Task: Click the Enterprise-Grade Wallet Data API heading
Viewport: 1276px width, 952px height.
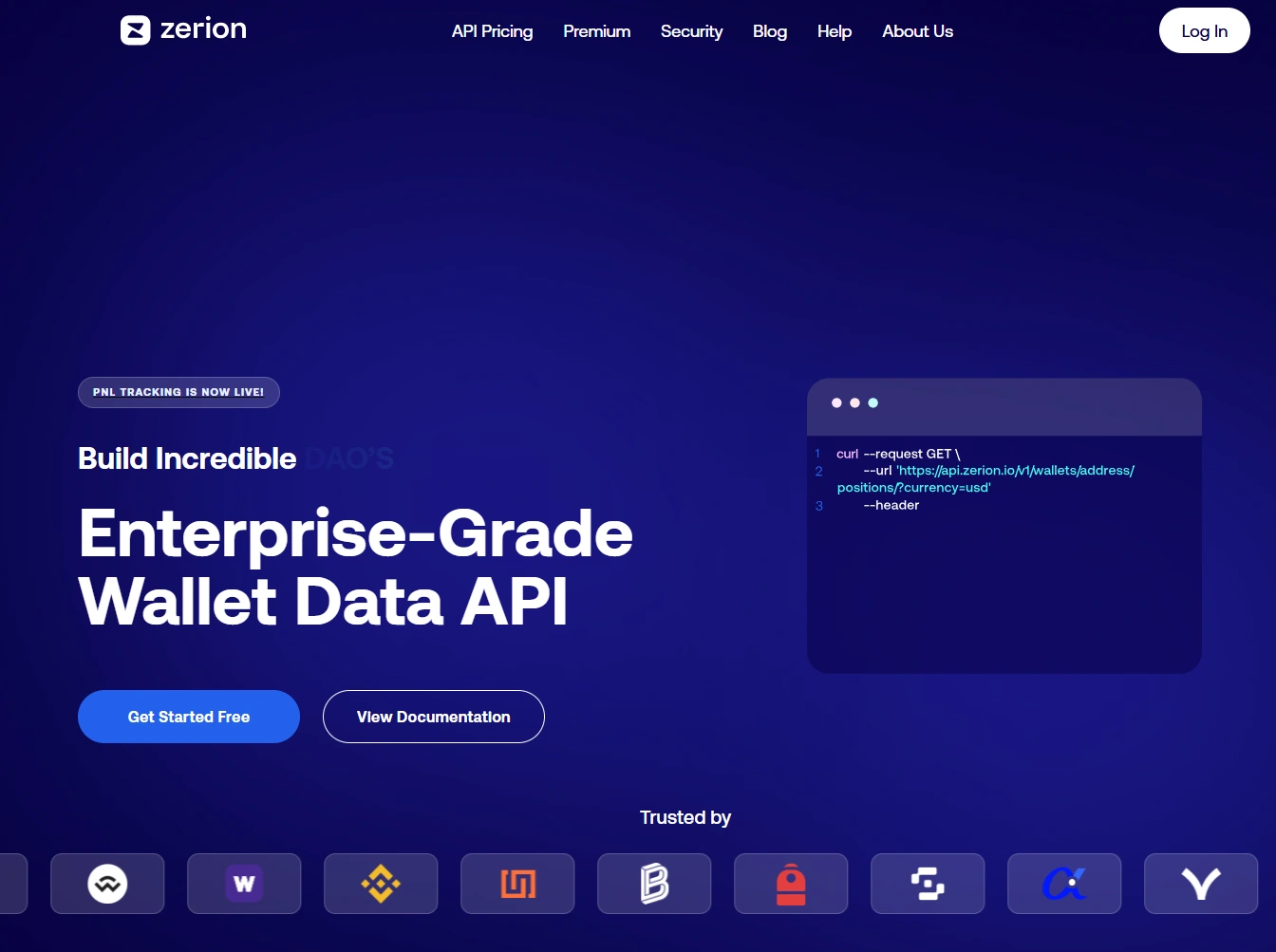Action: point(356,568)
